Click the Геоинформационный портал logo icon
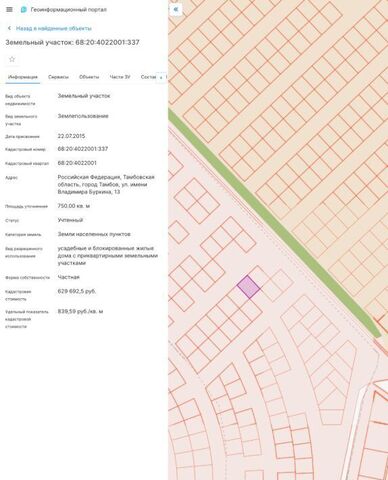This screenshot has height=480, width=388. click(x=24, y=10)
